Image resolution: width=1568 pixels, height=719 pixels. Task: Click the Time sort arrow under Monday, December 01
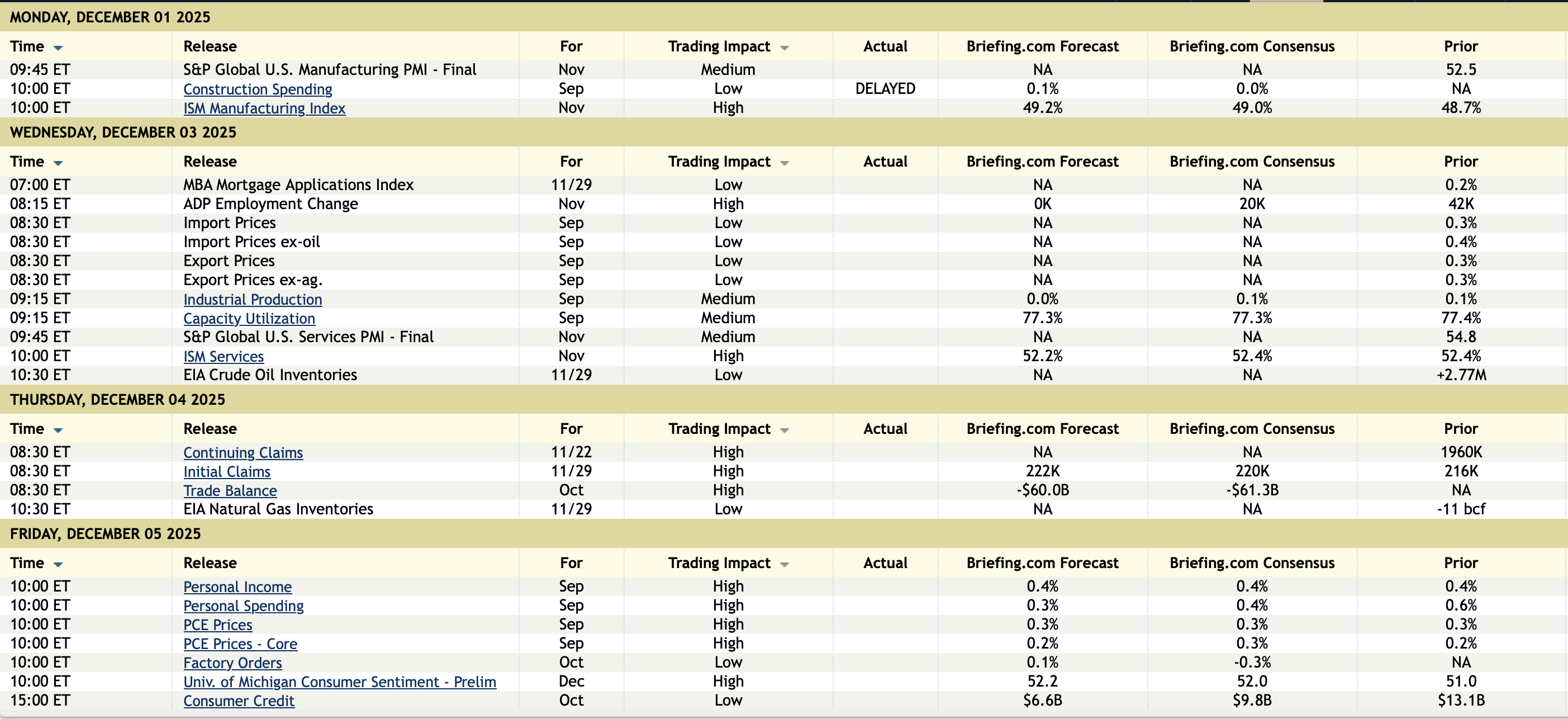coord(59,48)
